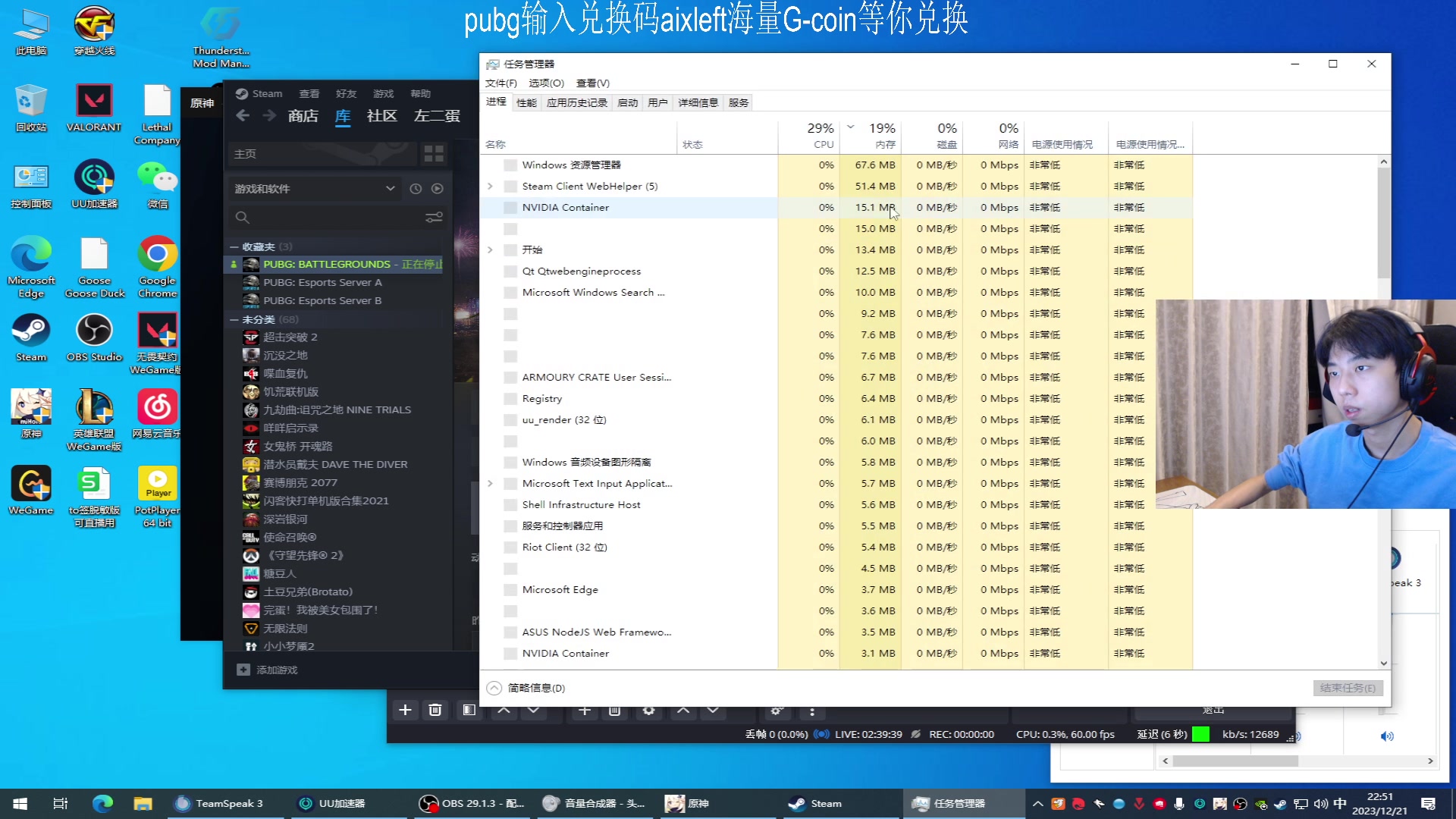Open Task View on the taskbar
Viewport: 1456px width, 819px height.
(x=61, y=804)
